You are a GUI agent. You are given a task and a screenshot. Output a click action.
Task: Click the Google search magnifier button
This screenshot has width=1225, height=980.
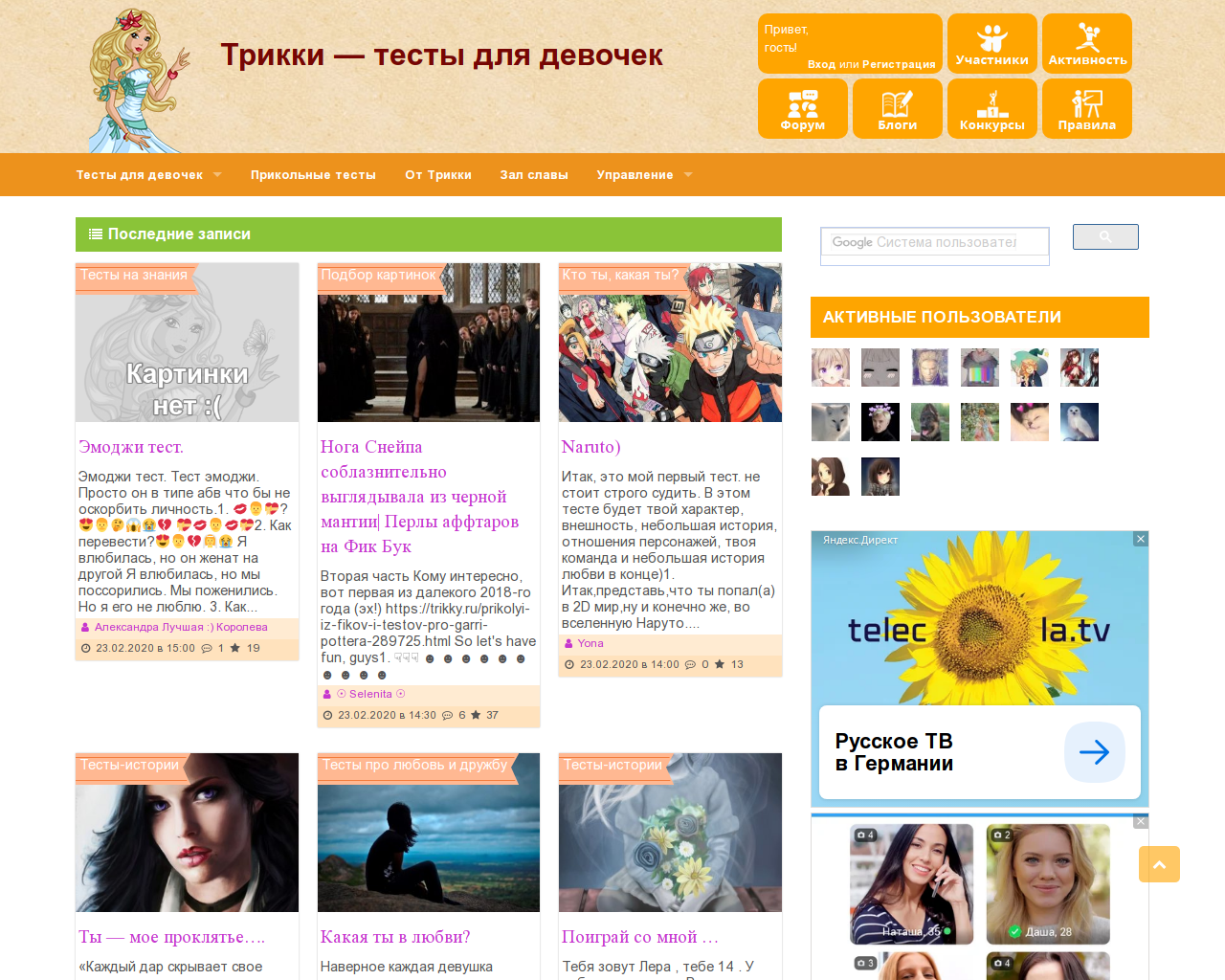pyautogui.click(x=1105, y=236)
